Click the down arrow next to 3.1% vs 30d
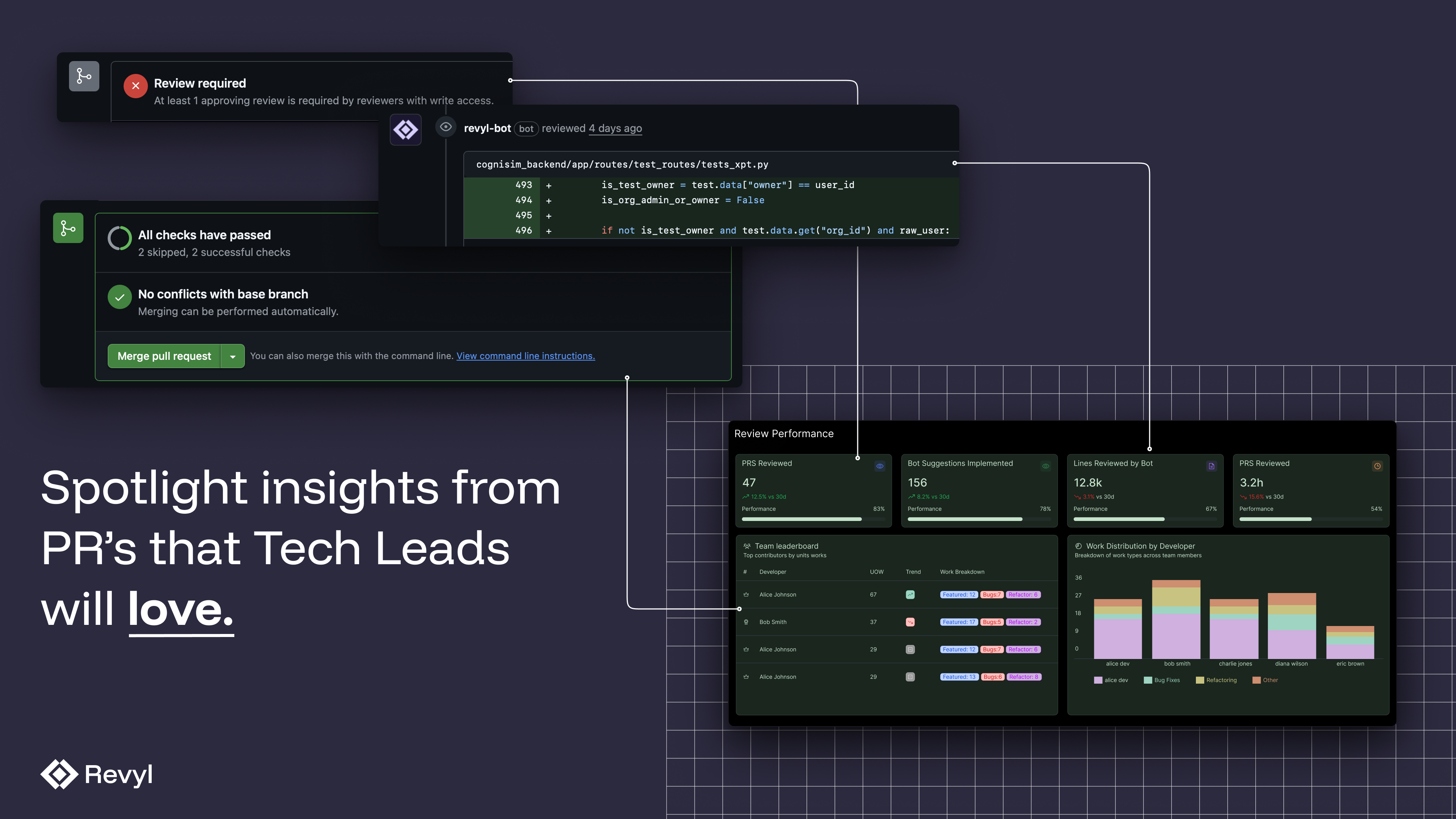This screenshot has height=819, width=1456. [1077, 497]
